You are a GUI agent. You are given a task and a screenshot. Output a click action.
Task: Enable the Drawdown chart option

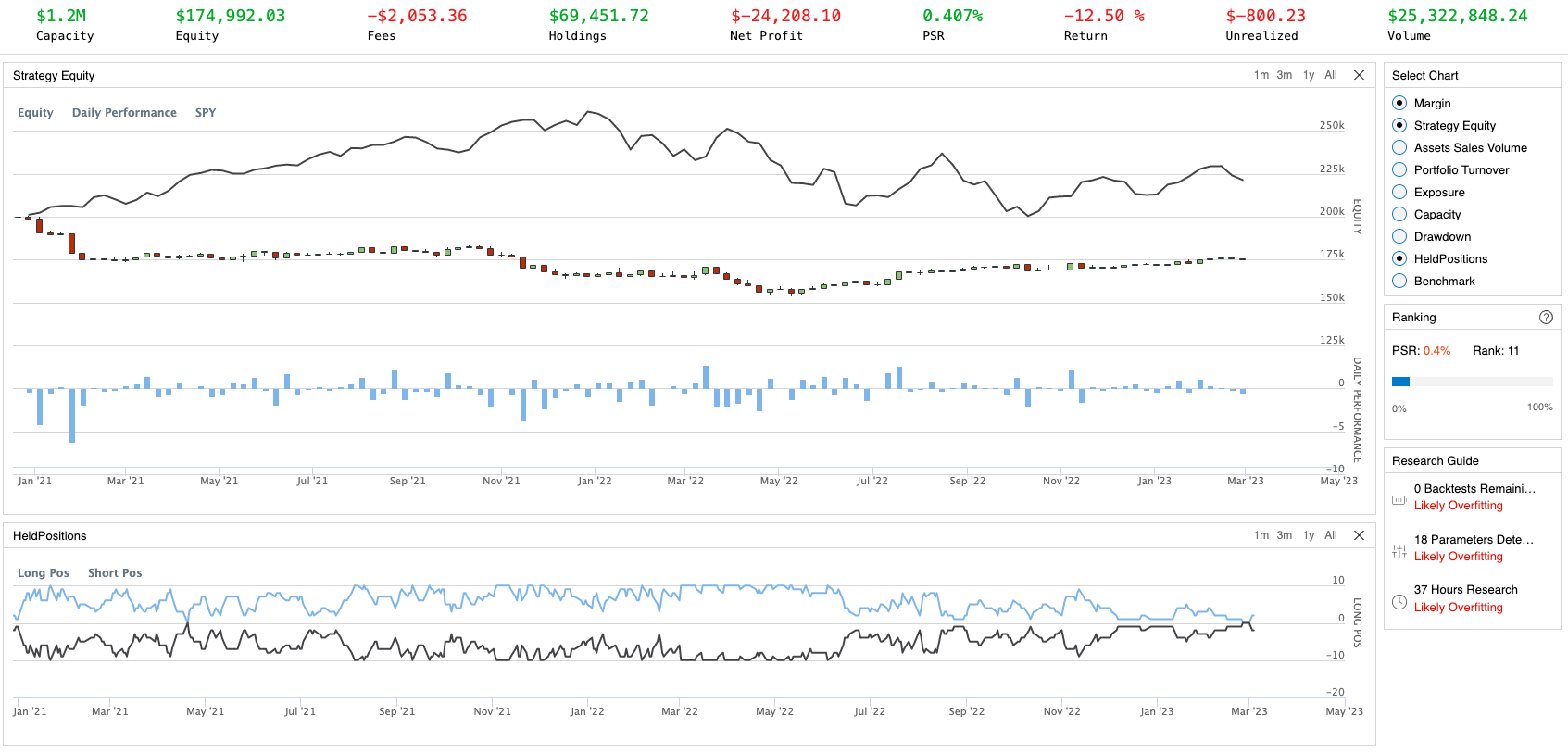click(1399, 236)
